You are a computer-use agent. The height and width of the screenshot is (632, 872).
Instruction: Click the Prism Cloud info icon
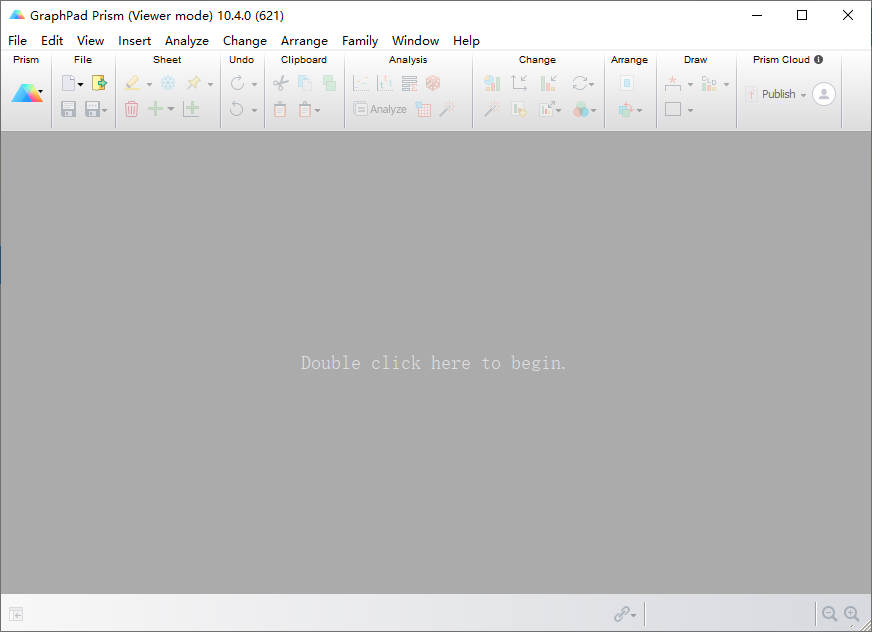point(818,60)
